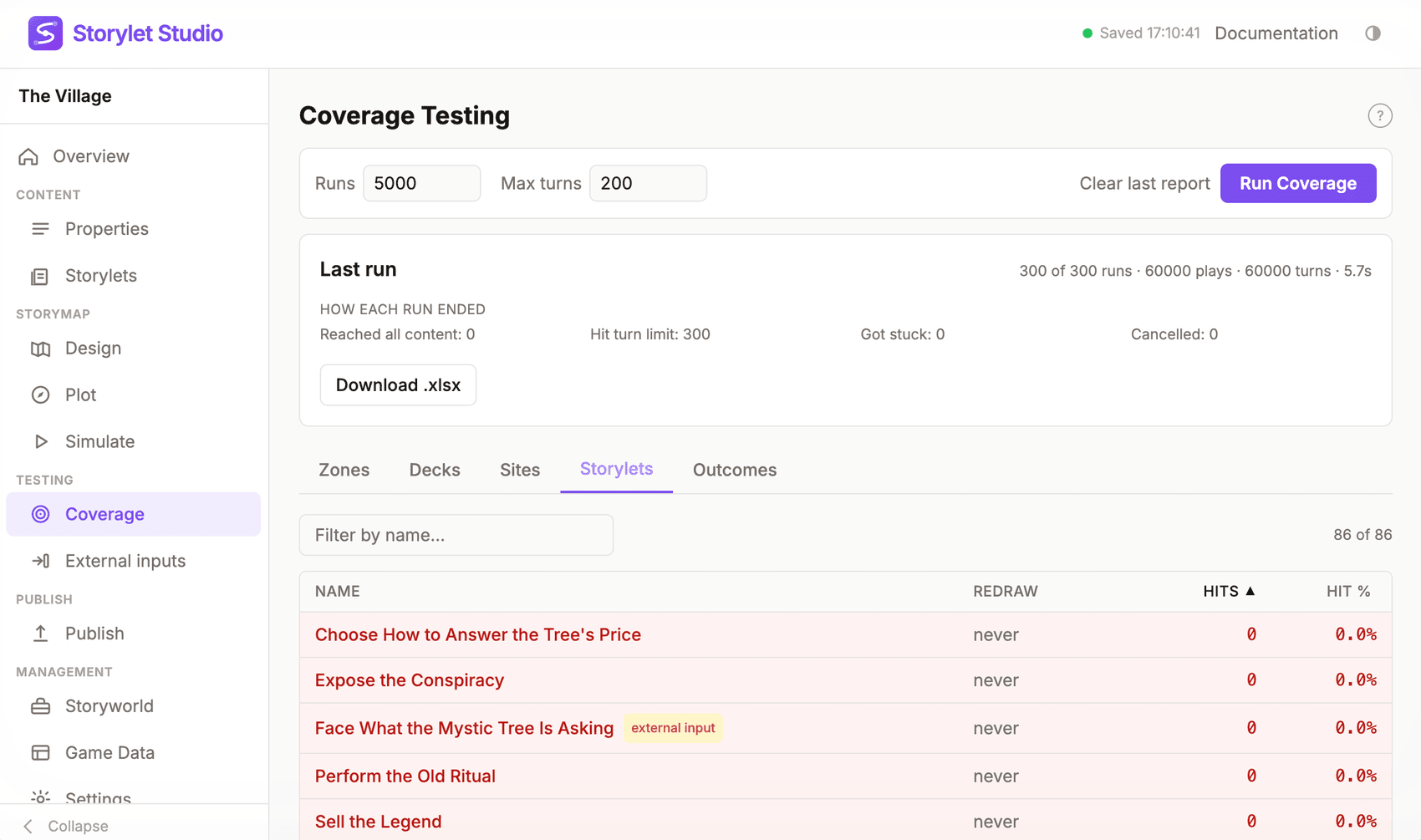The height and width of the screenshot is (840, 1421).
Task: Click the Plot compass icon
Action: click(40, 395)
